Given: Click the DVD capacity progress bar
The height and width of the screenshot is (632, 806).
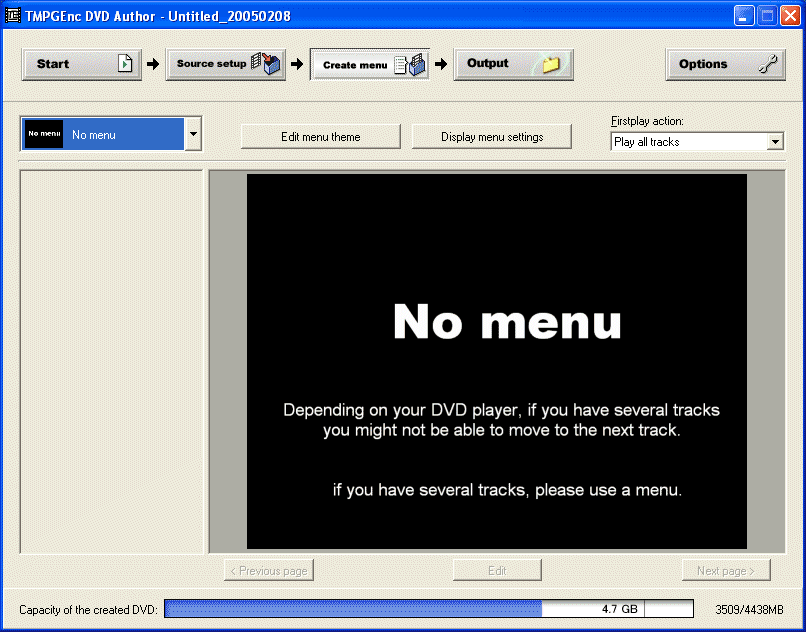Looking at the screenshot, I should tap(429, 609).
